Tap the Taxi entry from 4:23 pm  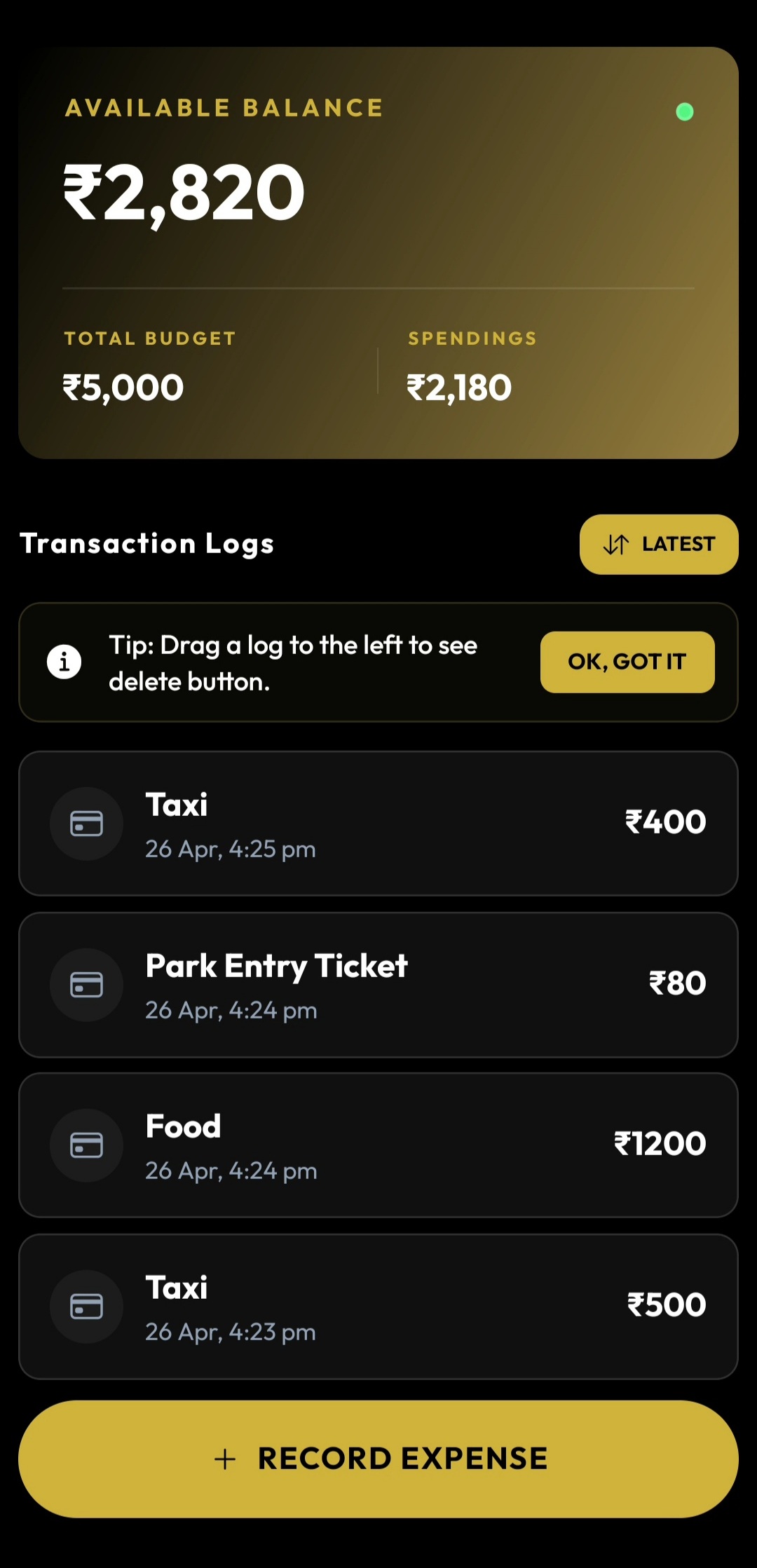[378, 1307]
